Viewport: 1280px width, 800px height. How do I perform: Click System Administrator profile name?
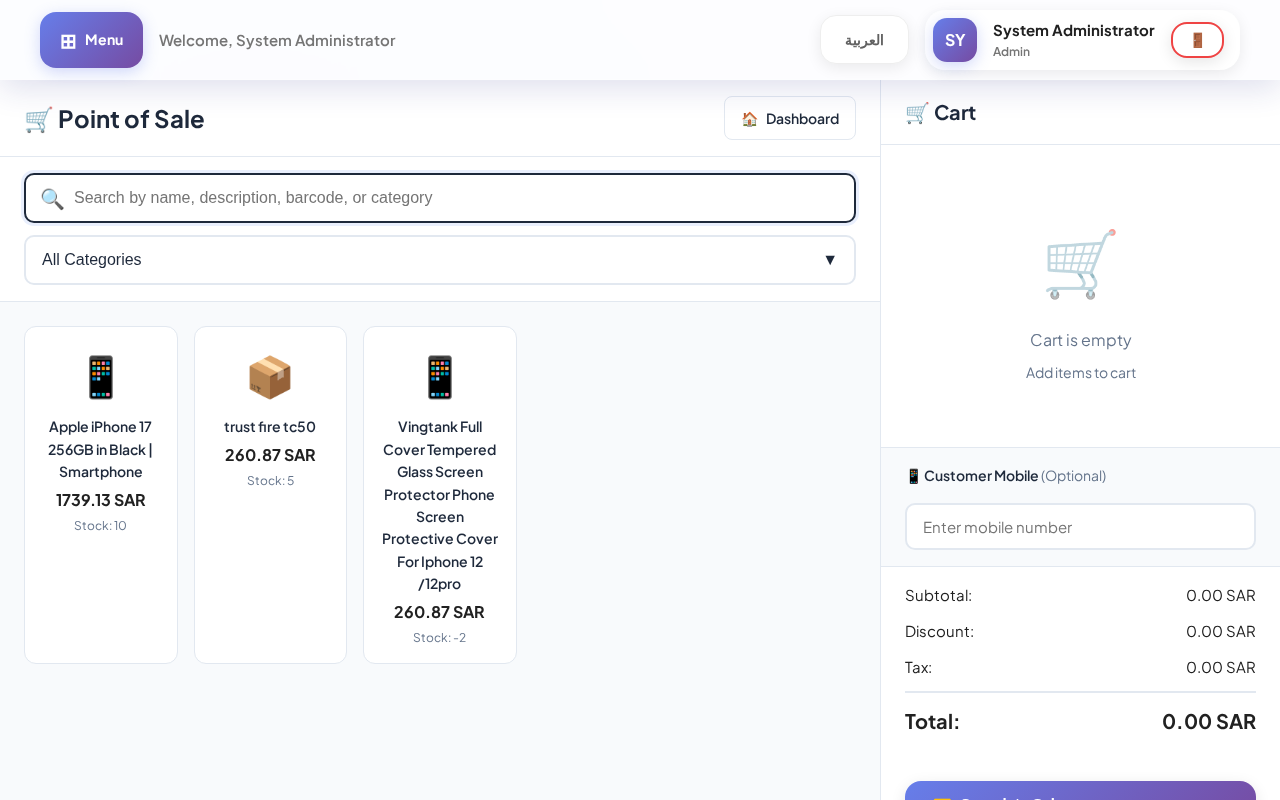click(1073, 31)
